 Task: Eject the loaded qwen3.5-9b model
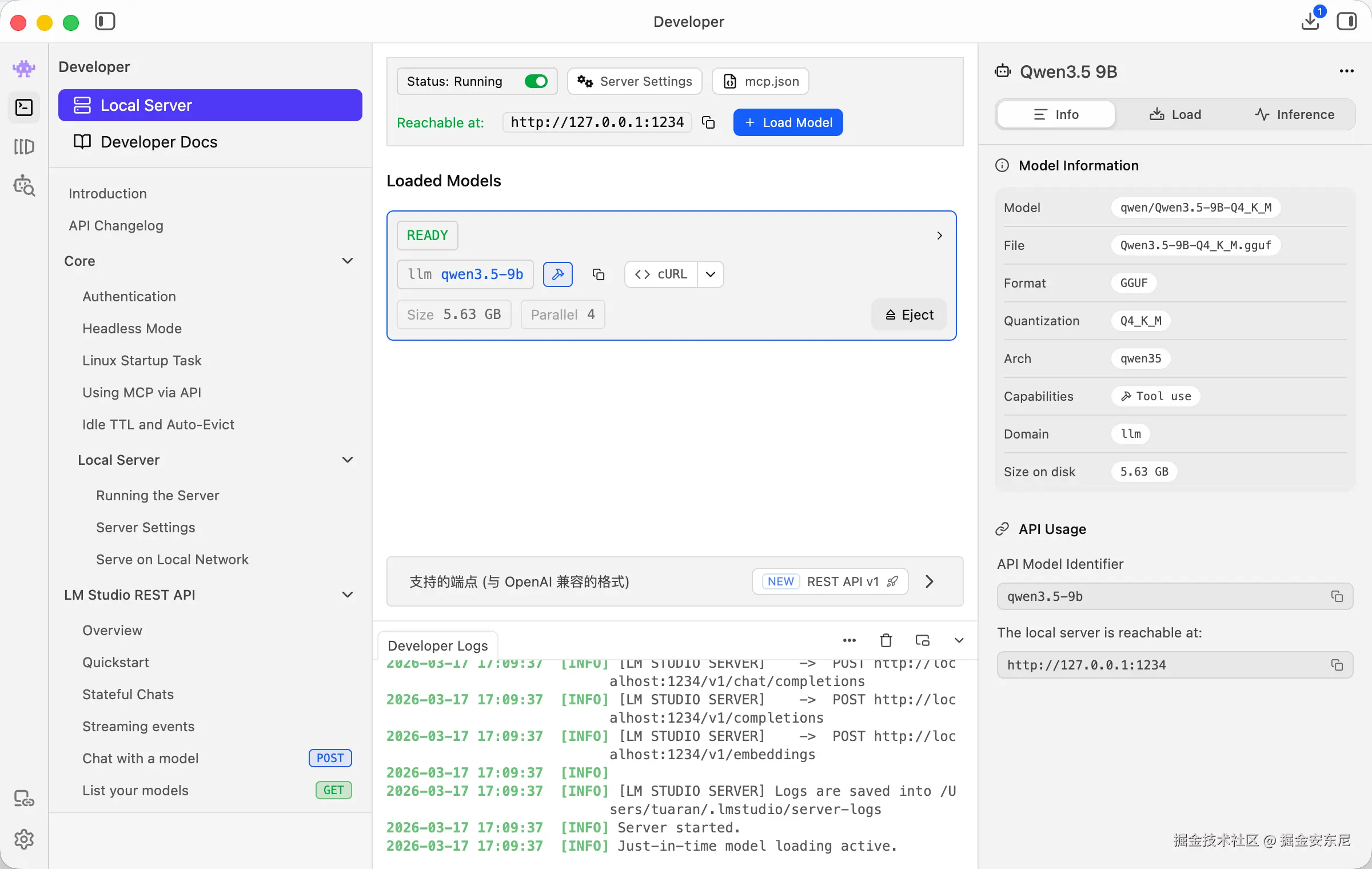[x=909, y=314]
